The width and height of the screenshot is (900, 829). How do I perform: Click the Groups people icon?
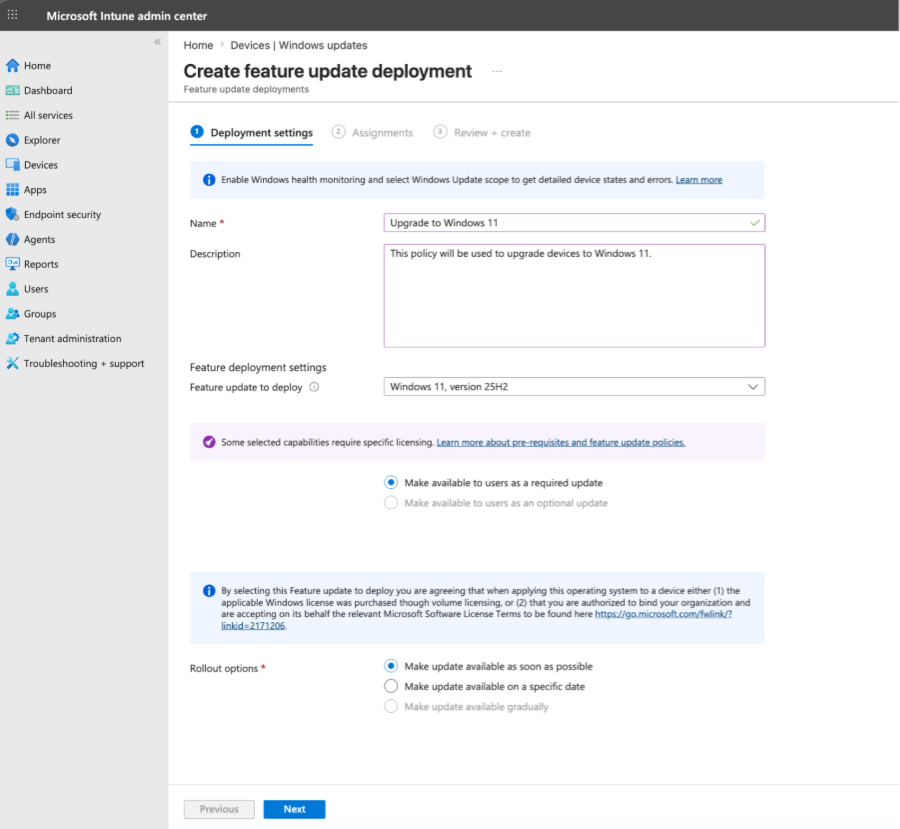pos(13,313)
